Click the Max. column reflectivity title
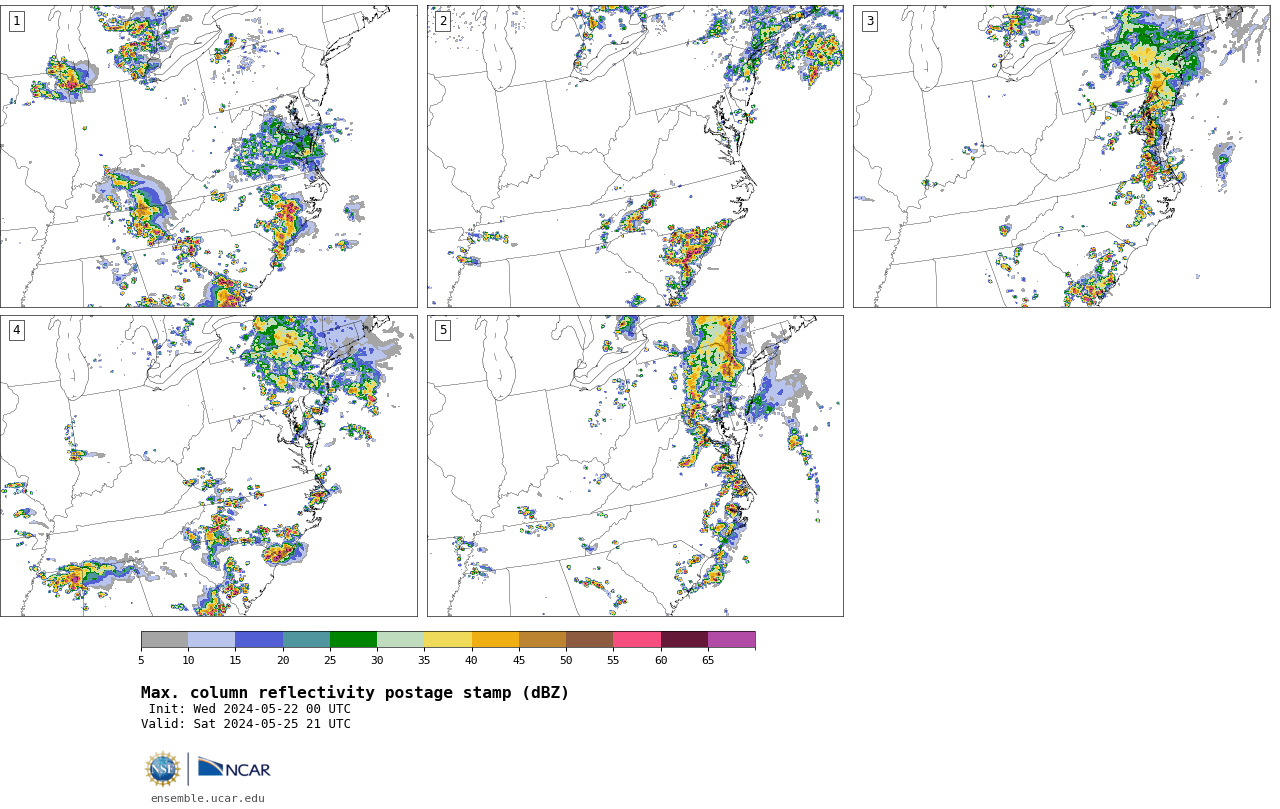Image resolution: width=1280 pixels, height=809 pixels. (x=355, y=693)
